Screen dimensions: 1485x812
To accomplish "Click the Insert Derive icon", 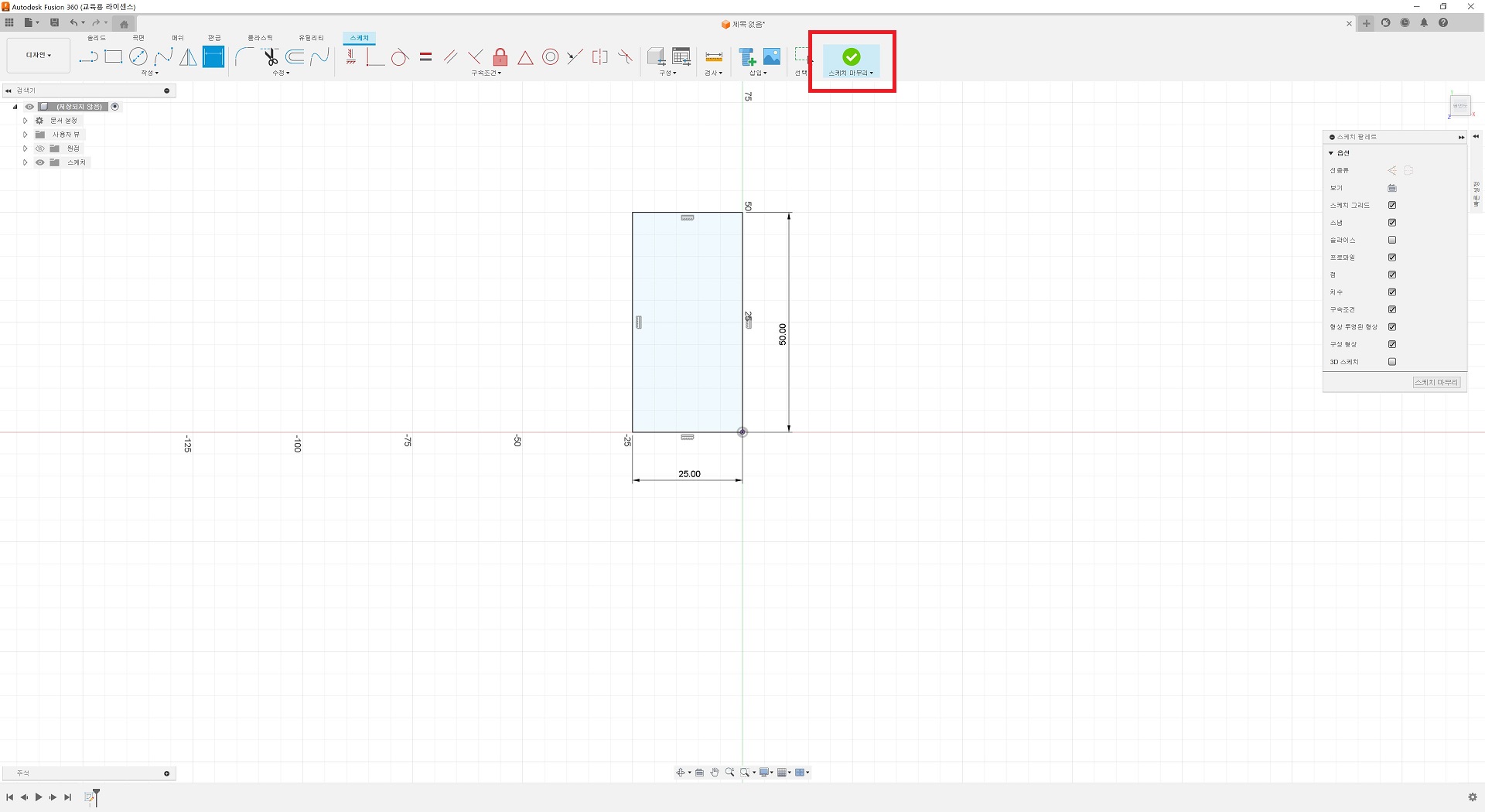I will [747, 56].
